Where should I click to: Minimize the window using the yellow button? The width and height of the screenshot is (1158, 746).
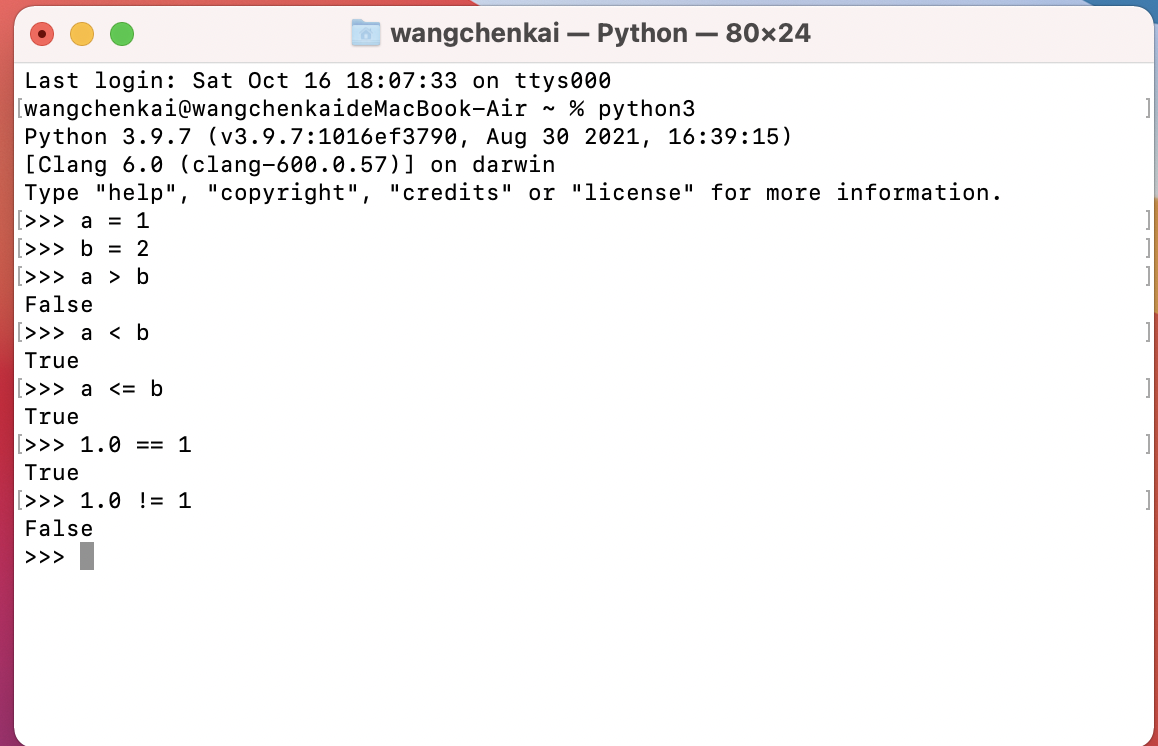(x=82, y=35)
